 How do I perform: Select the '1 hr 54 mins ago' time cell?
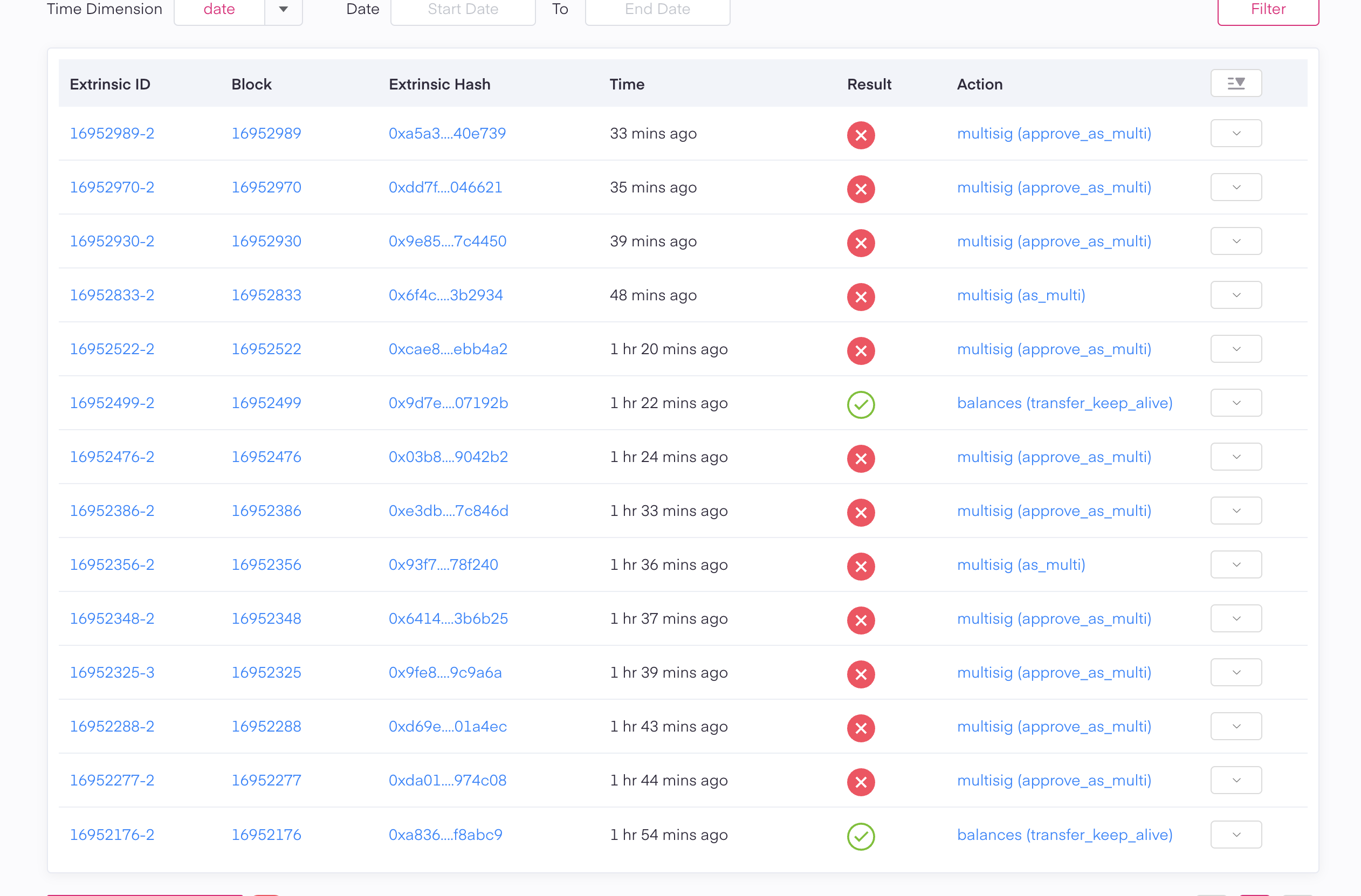click(x=669, y=835)
